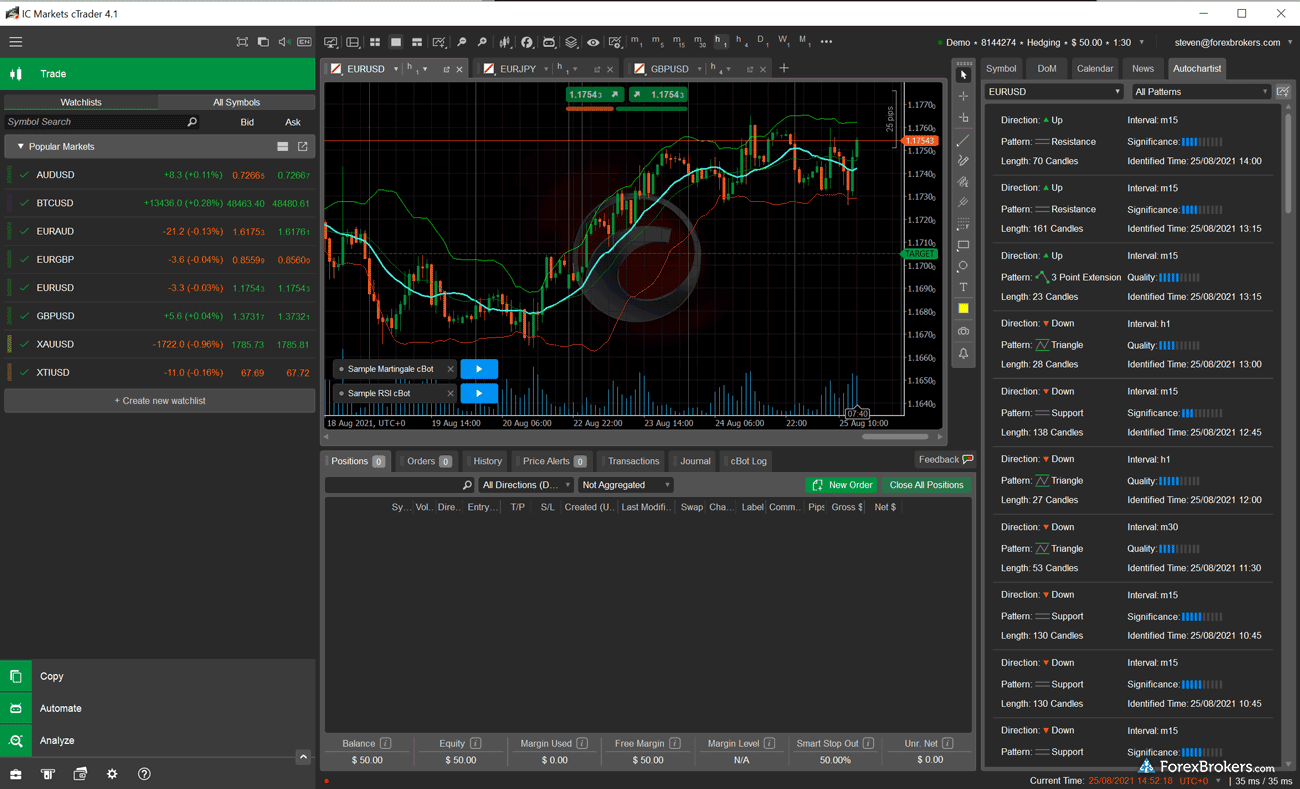
Task: Select the Text drawing tool
Action: pos(963,287)
